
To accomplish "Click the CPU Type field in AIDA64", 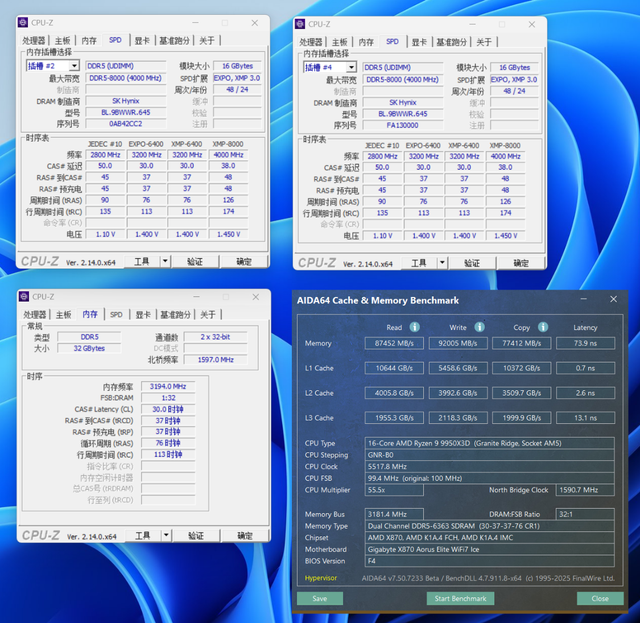I will tap(489, 443).
